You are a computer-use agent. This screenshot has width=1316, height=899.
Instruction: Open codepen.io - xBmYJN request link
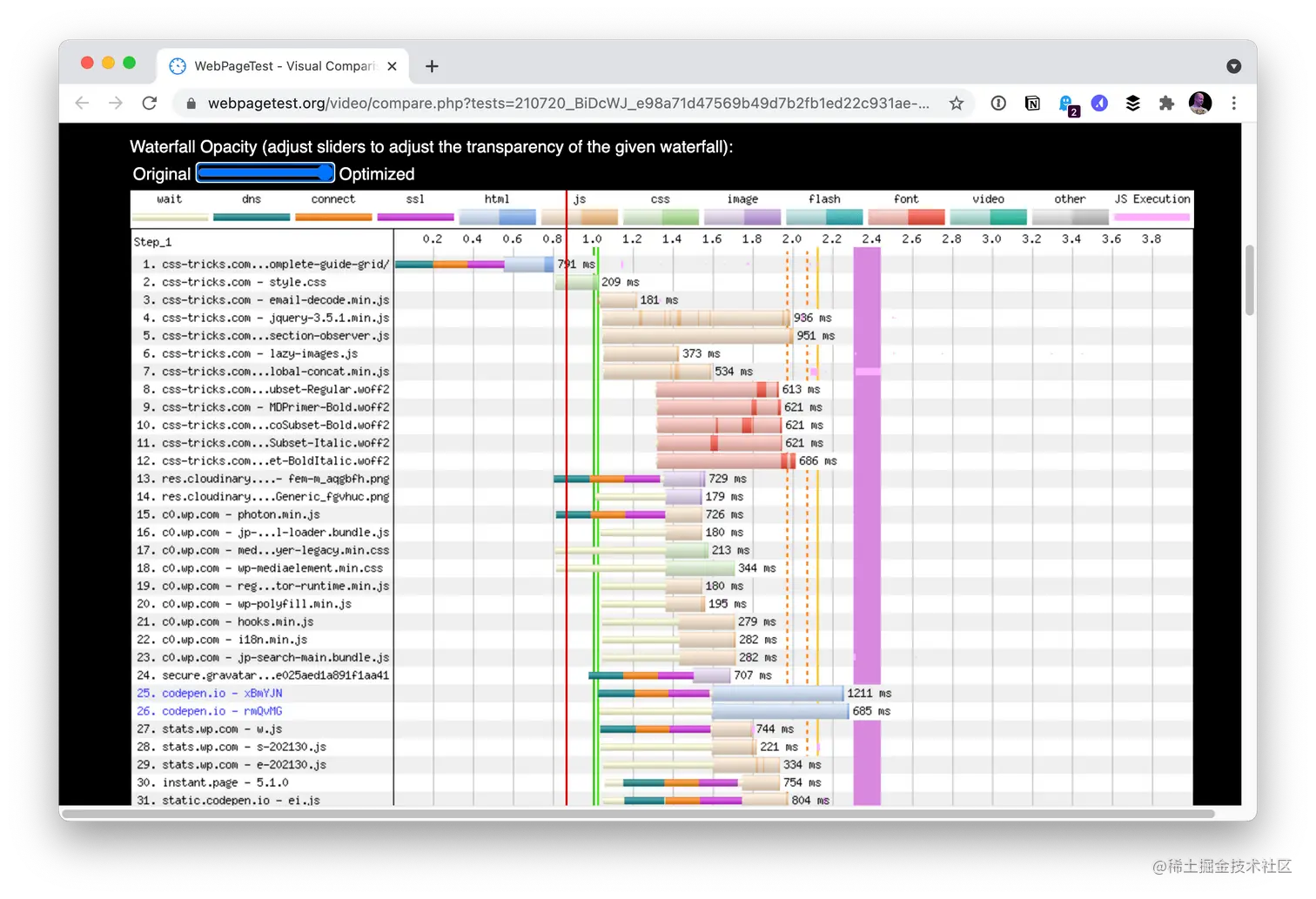coord(222,694)
